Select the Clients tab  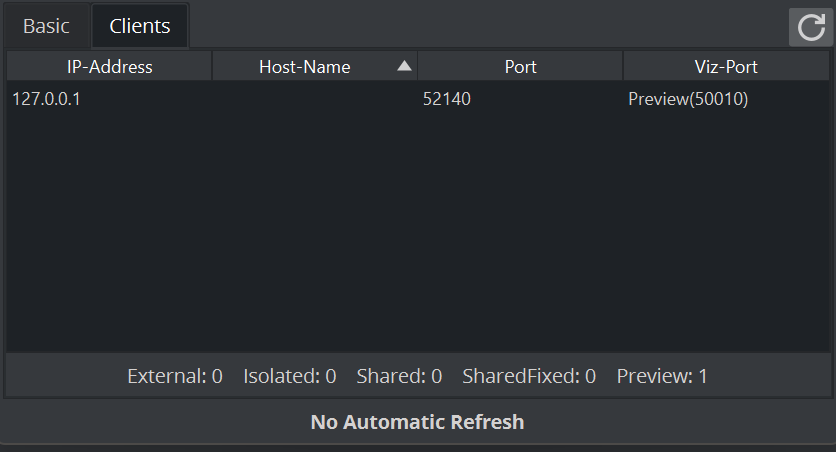(140, 27)
